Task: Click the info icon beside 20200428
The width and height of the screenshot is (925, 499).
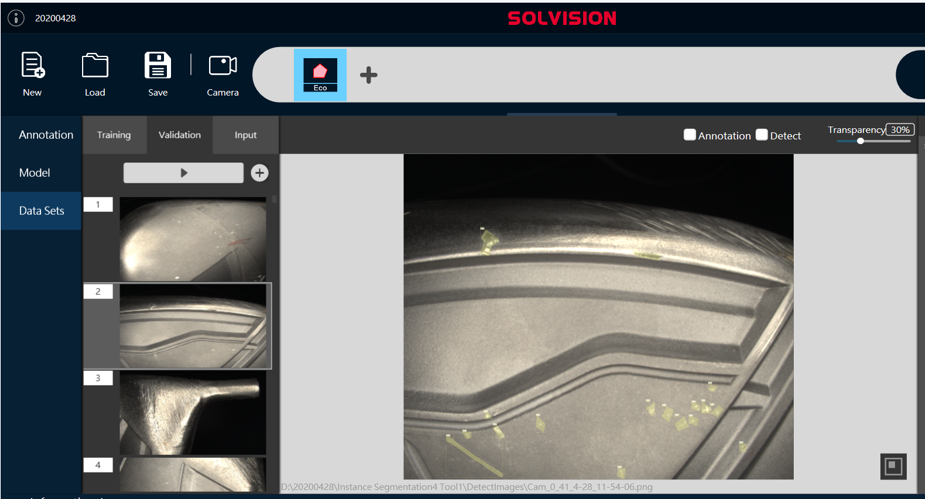Action: click(x=16, y=18)
